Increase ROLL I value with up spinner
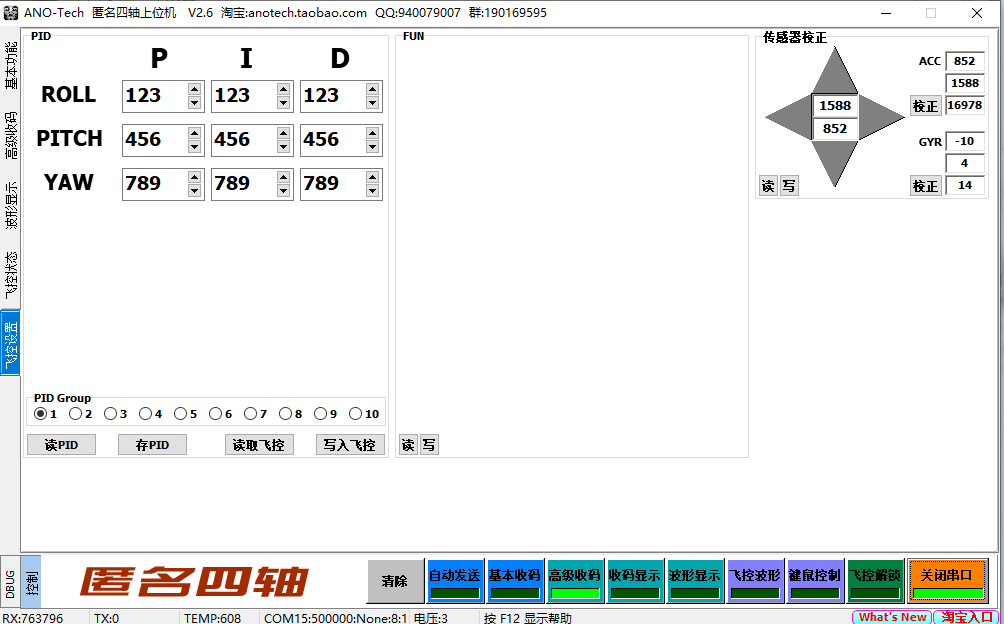Image resolution: width=1004 pixels, height=624 pixels. click(x=284, y=89)
